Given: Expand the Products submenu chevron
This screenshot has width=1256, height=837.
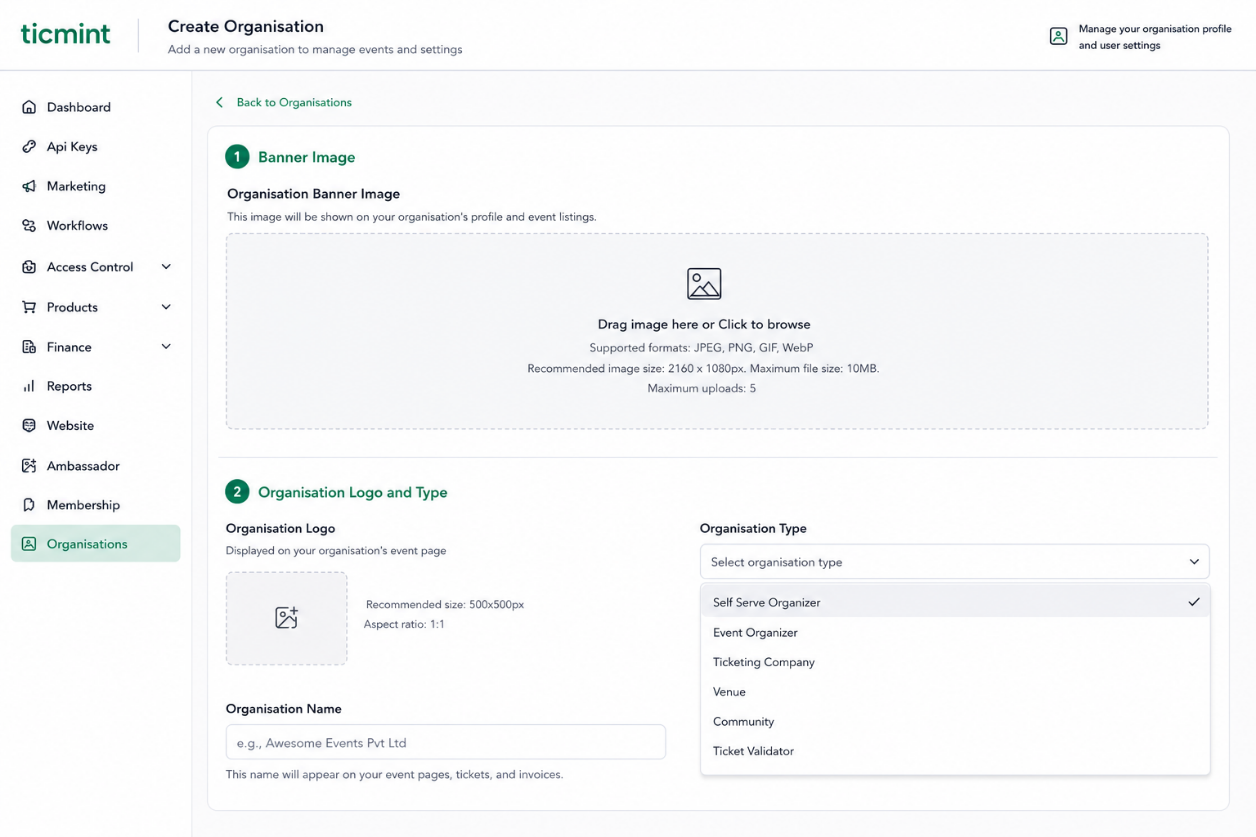Looking at the screenshot, I should [x=166, y=307].
